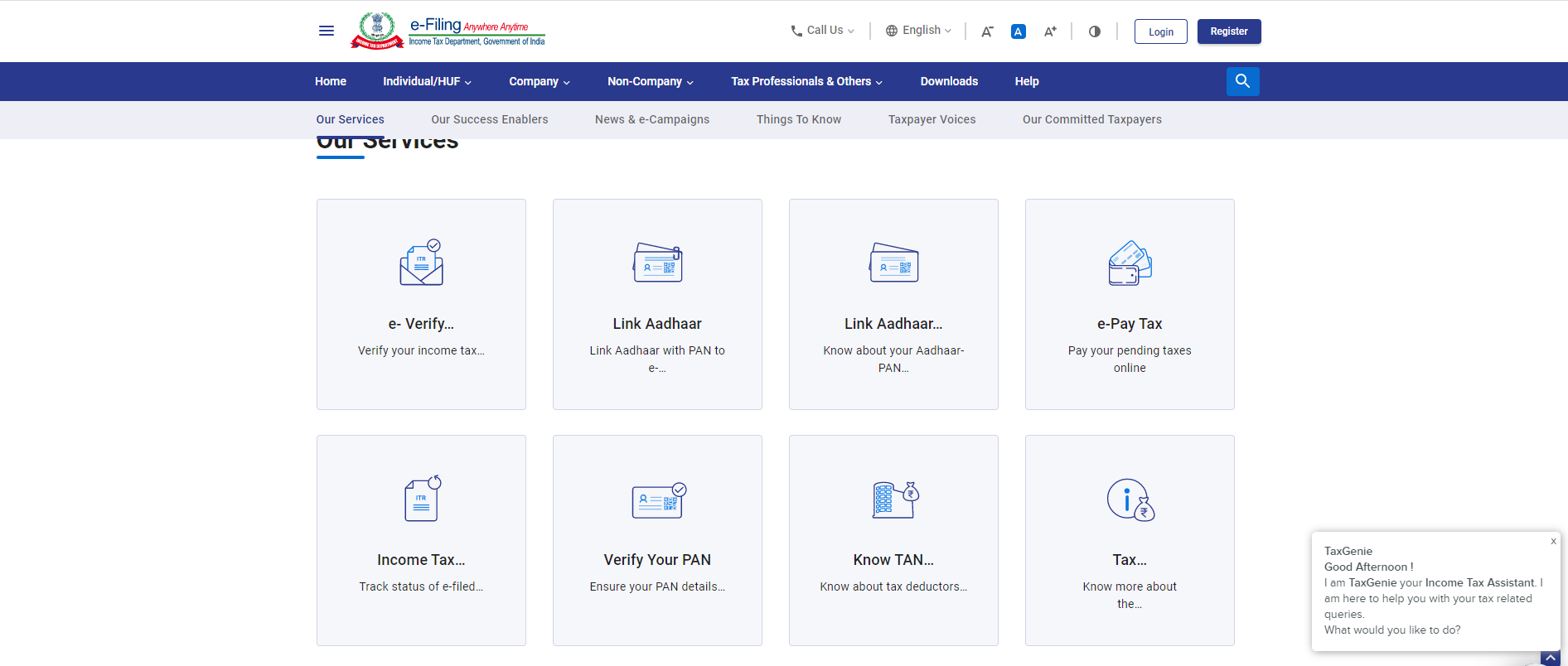Reset to default font size icon
This screenshot has height=666, width=1568.
coord(1019,31)
